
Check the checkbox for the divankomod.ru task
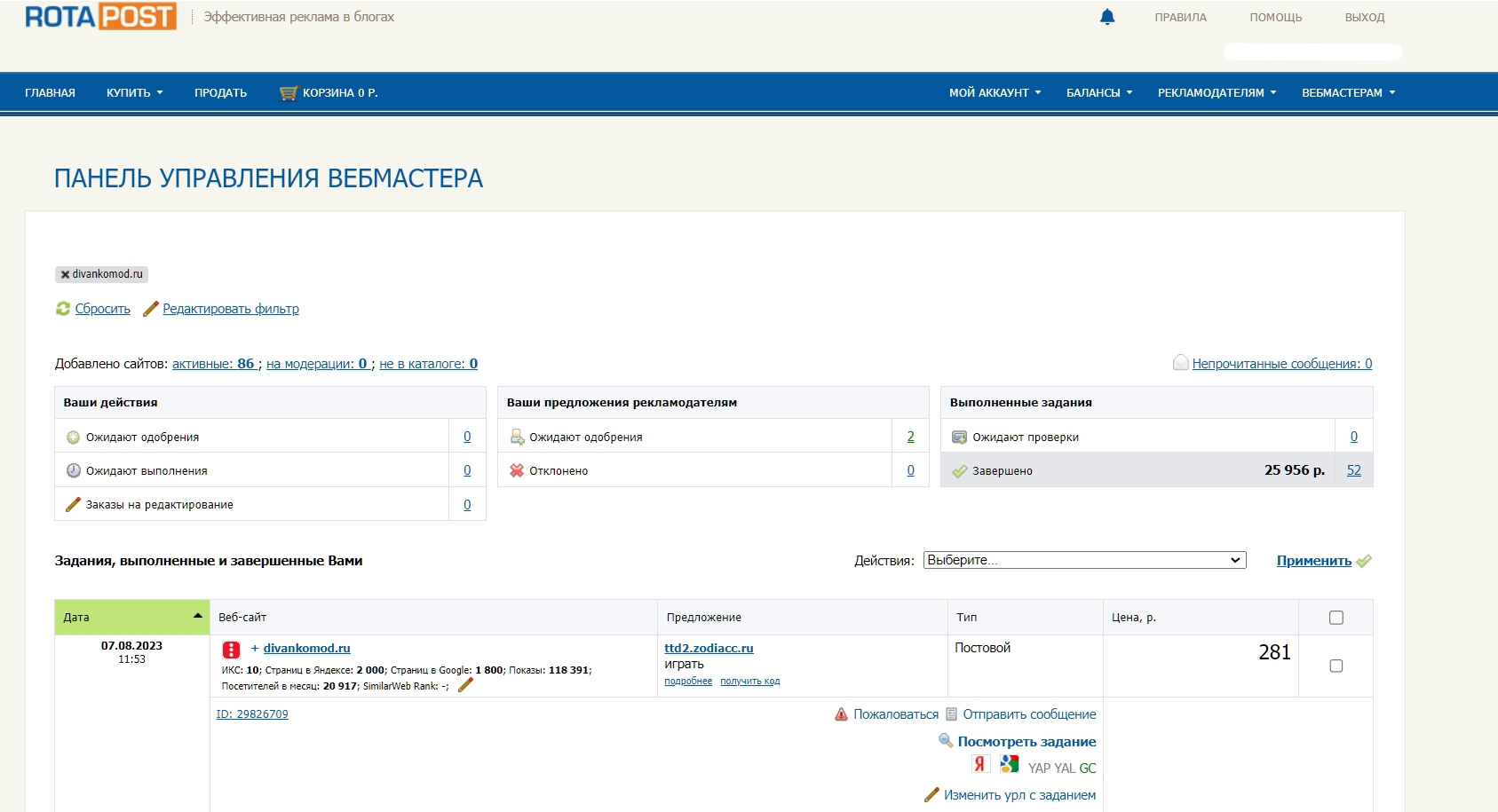click(x=1336, y=666)
